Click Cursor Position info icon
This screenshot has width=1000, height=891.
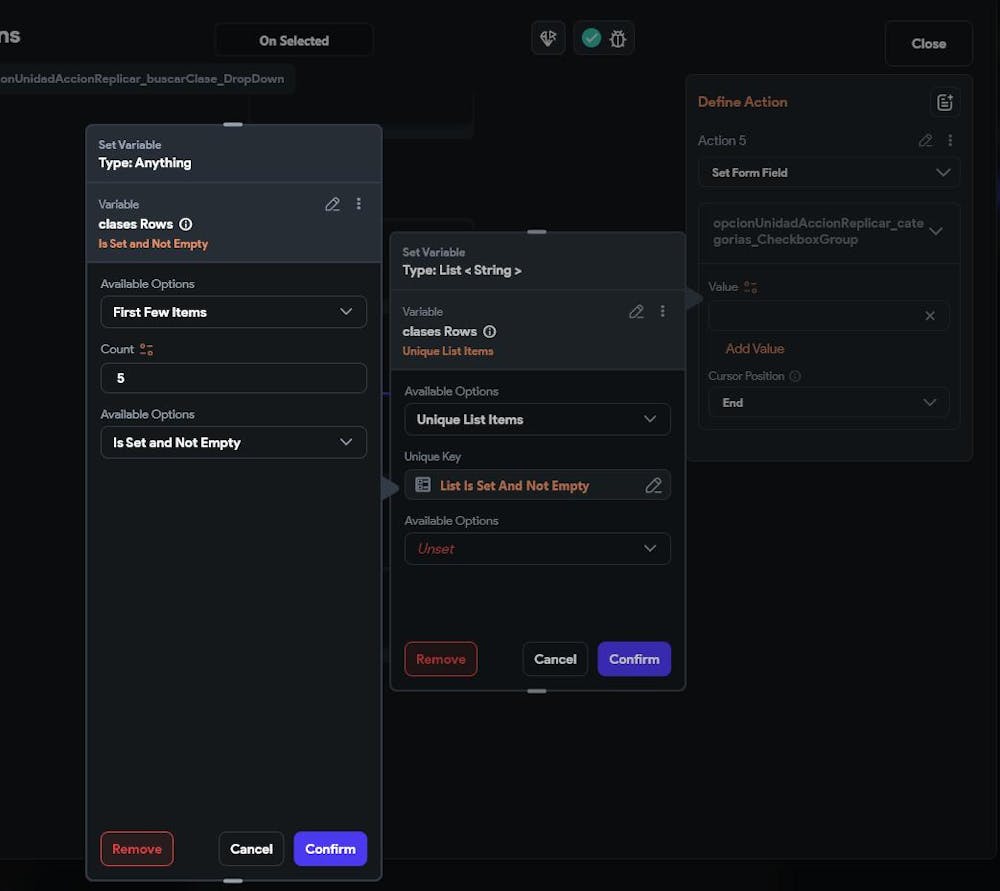795,376
